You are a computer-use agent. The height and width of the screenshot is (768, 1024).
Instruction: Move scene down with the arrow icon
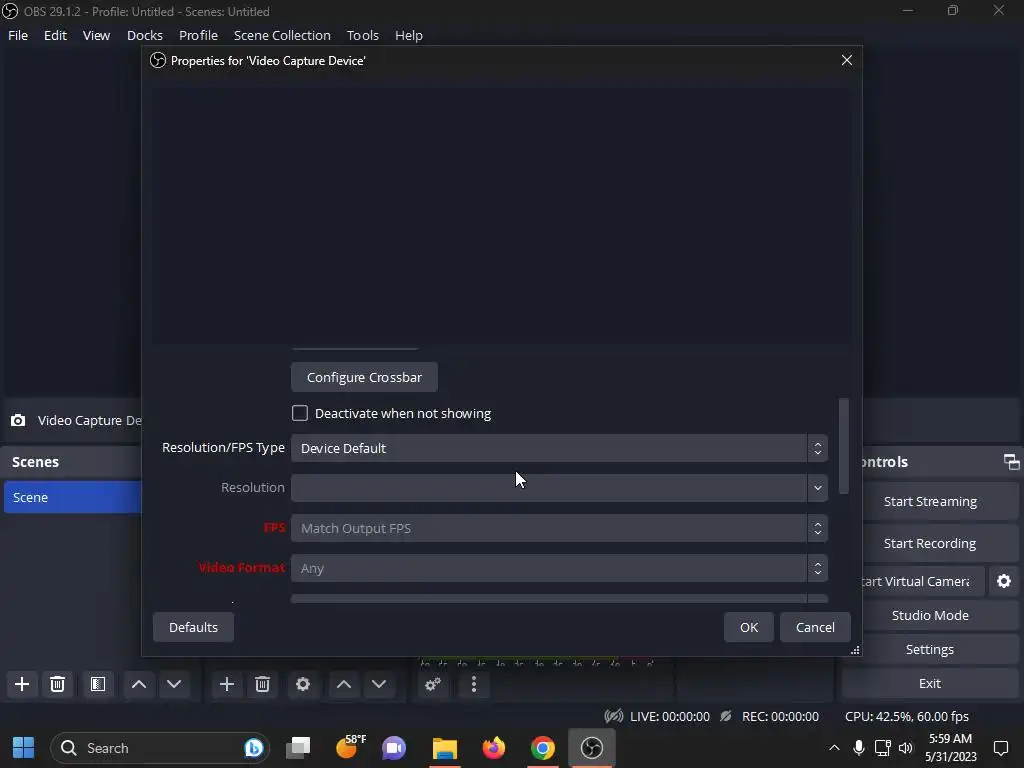pyautogui.click(x=174, y=684)
